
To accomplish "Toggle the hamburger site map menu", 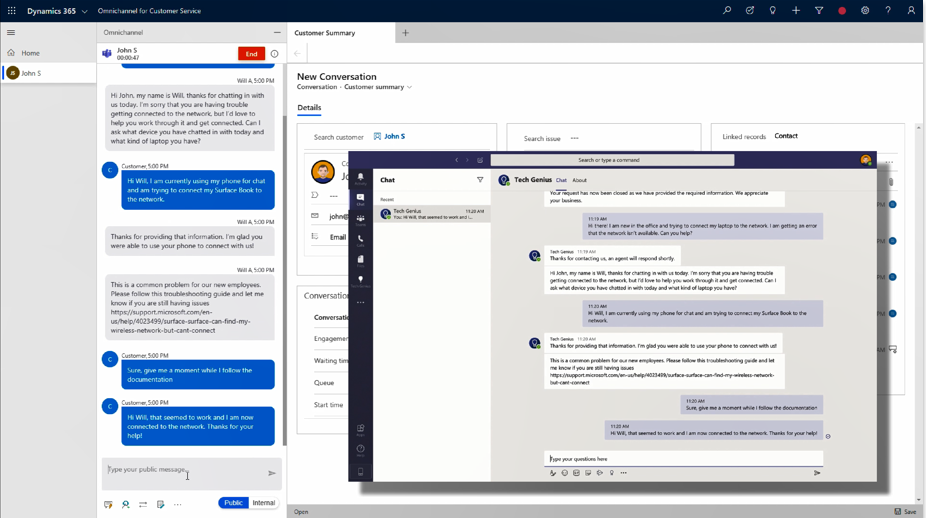I will tap(11, 33).
